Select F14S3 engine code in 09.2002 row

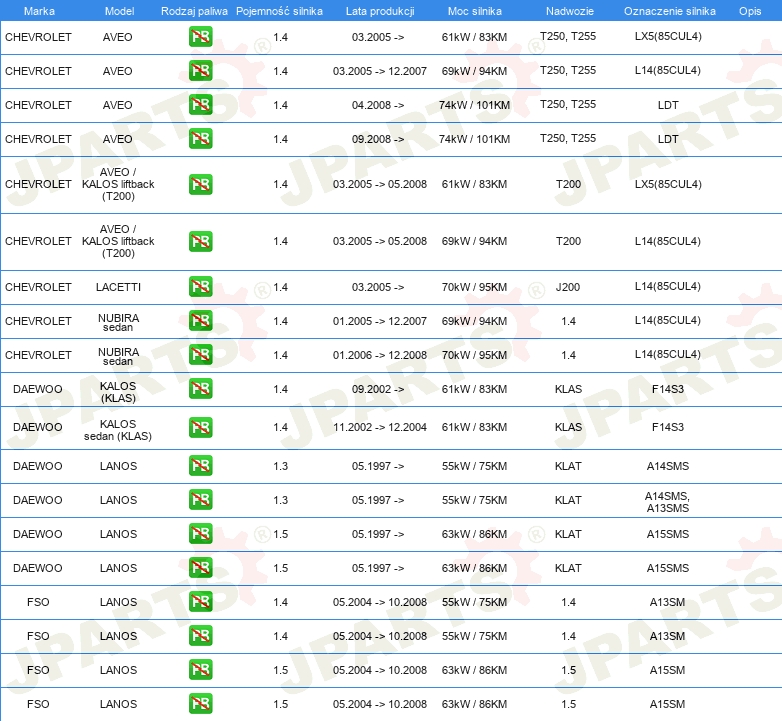coord(668,389)
